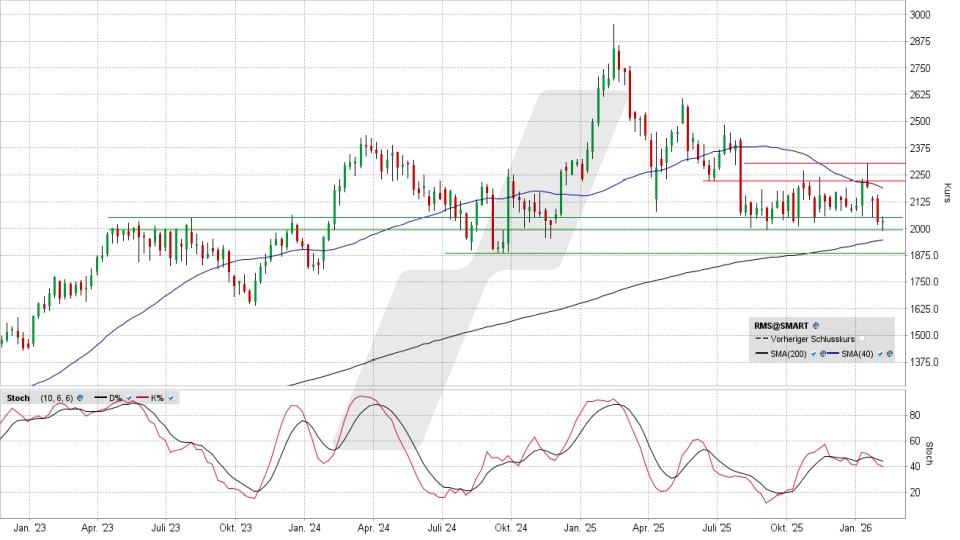
Task: Click the Okt. '23 date axis label
Action: (x=235, y=527)
